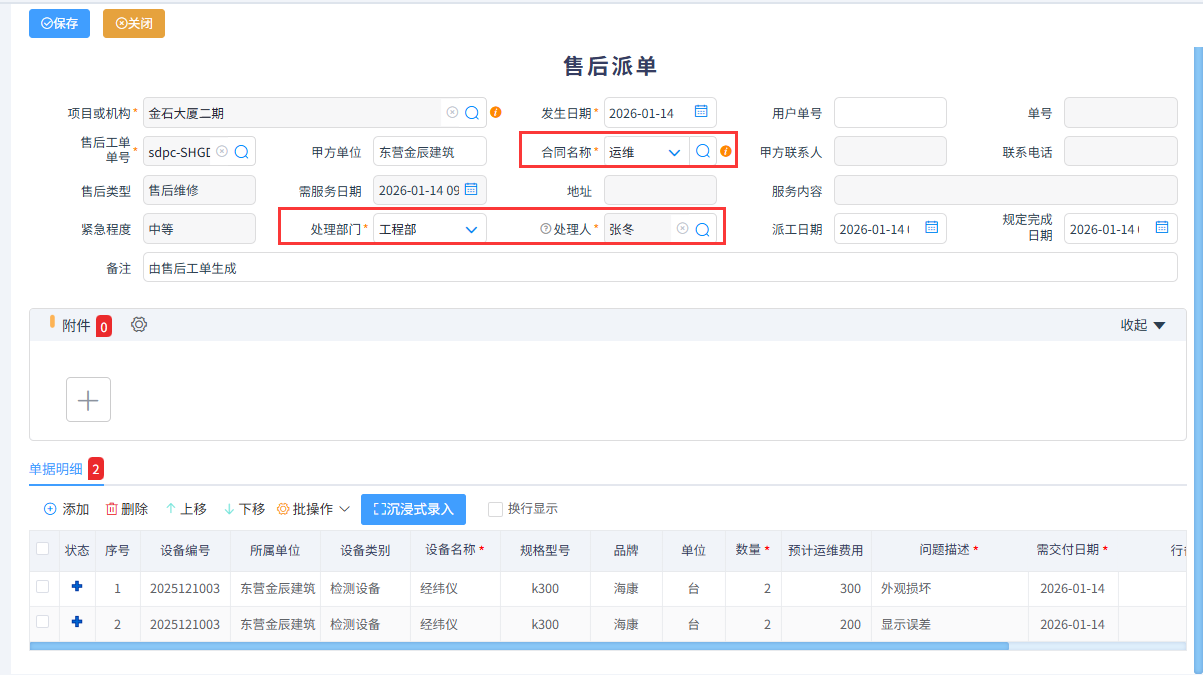This screenshot has height=675, width=1203.
Task: Select all rows with the header checkbox
Action: 42,550
